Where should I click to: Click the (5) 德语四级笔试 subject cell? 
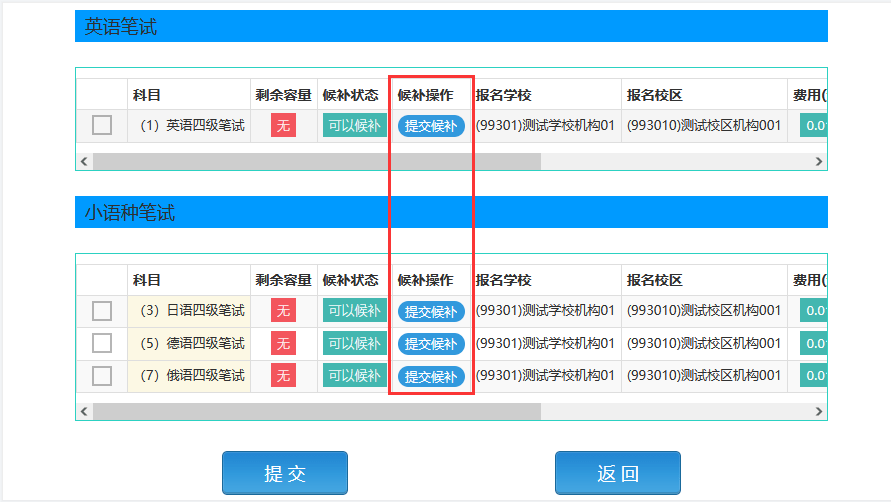tap(189, 343)
